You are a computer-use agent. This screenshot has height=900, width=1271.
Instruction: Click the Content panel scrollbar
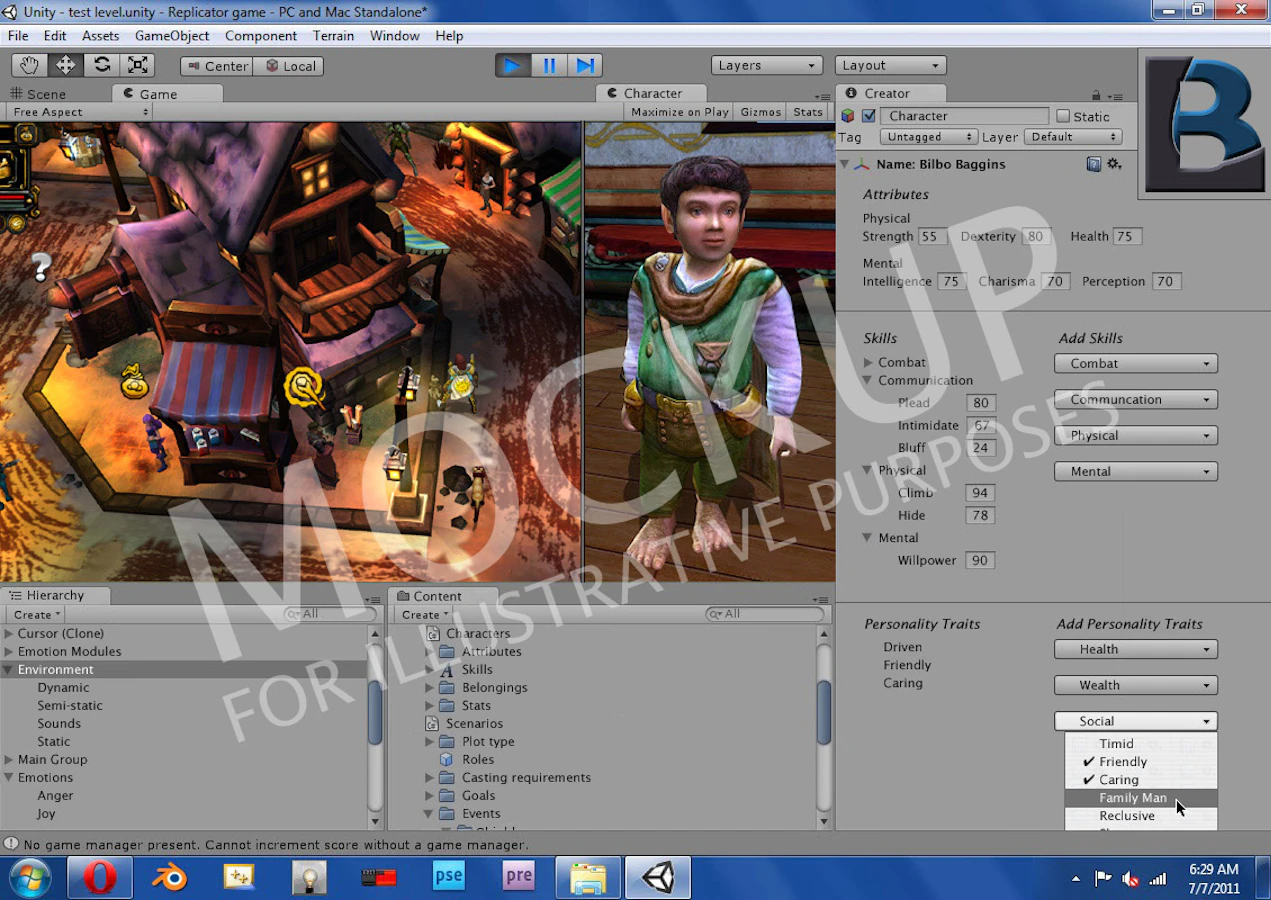point(824,712)
